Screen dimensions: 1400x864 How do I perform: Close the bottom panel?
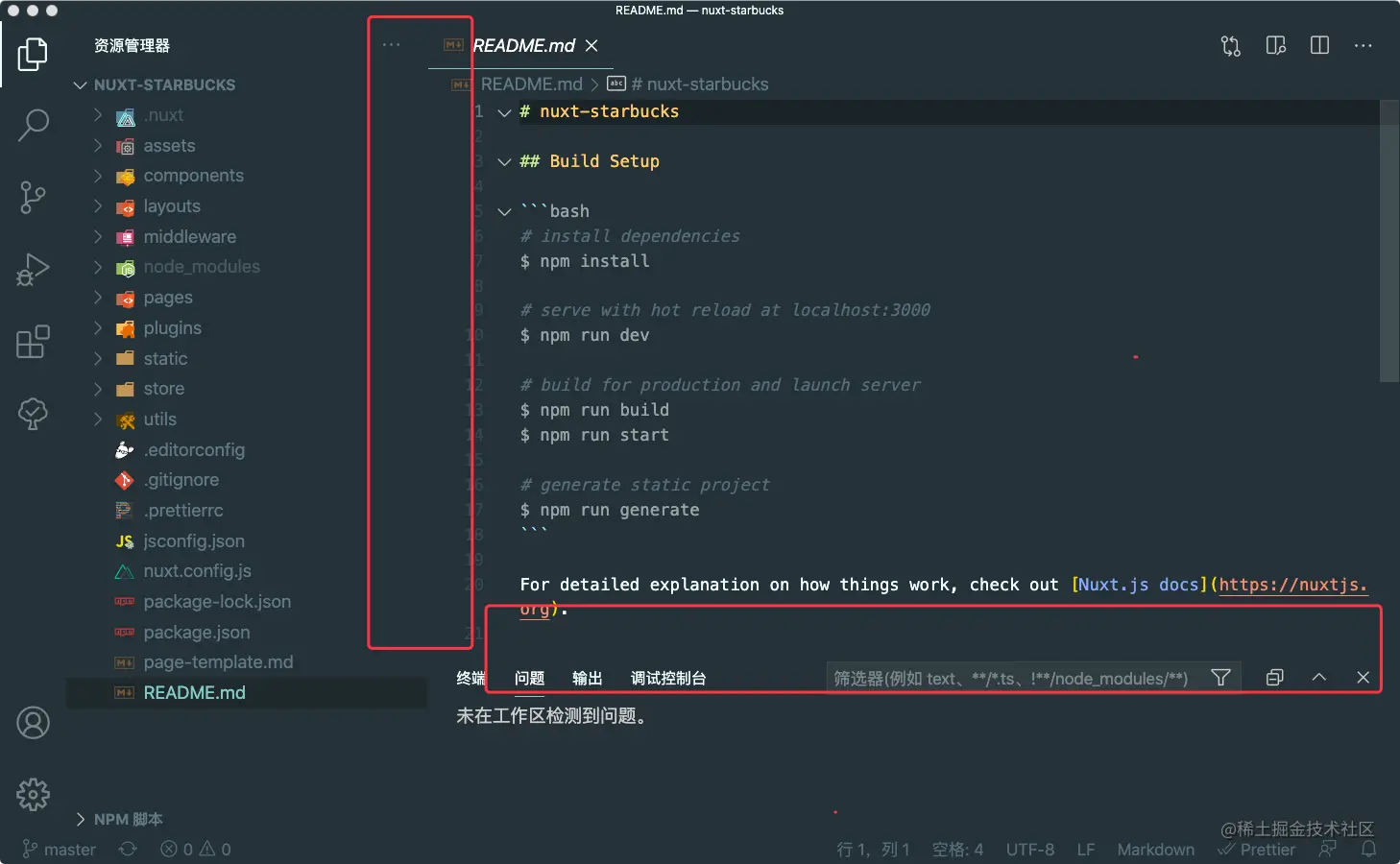[1363, 678]
